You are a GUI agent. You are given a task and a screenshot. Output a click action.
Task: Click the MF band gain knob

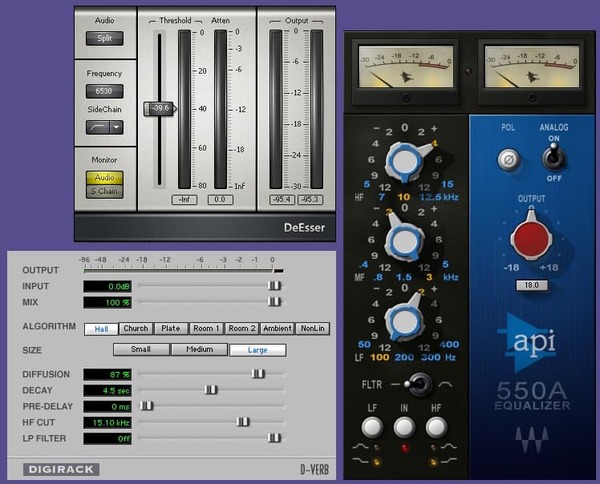[405, 241]
